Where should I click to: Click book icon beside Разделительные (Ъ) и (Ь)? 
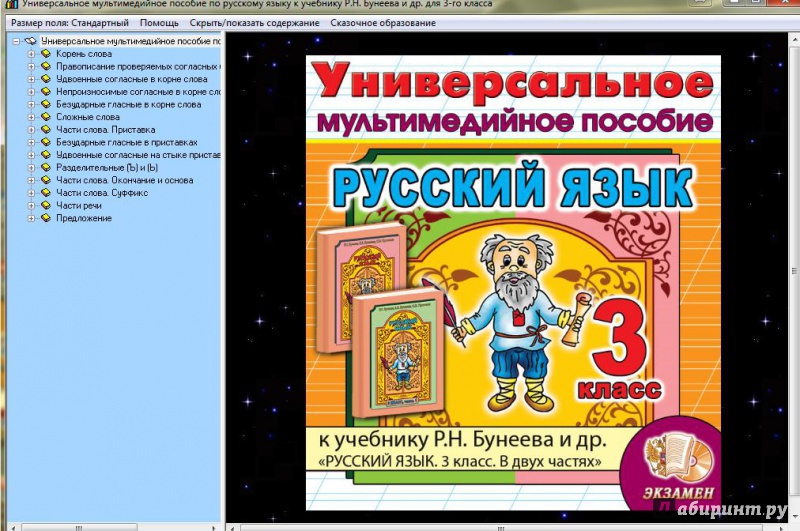coord(46,167)
